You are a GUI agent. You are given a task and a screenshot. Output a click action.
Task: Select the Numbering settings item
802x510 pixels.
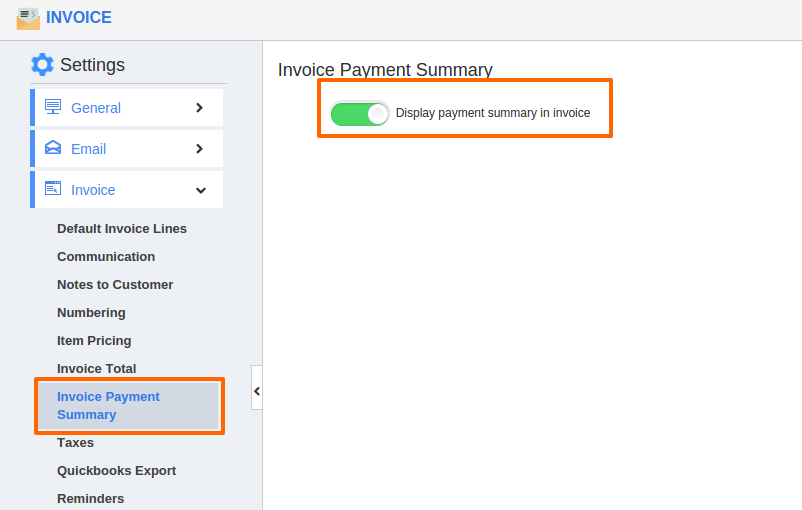point(91,313)
